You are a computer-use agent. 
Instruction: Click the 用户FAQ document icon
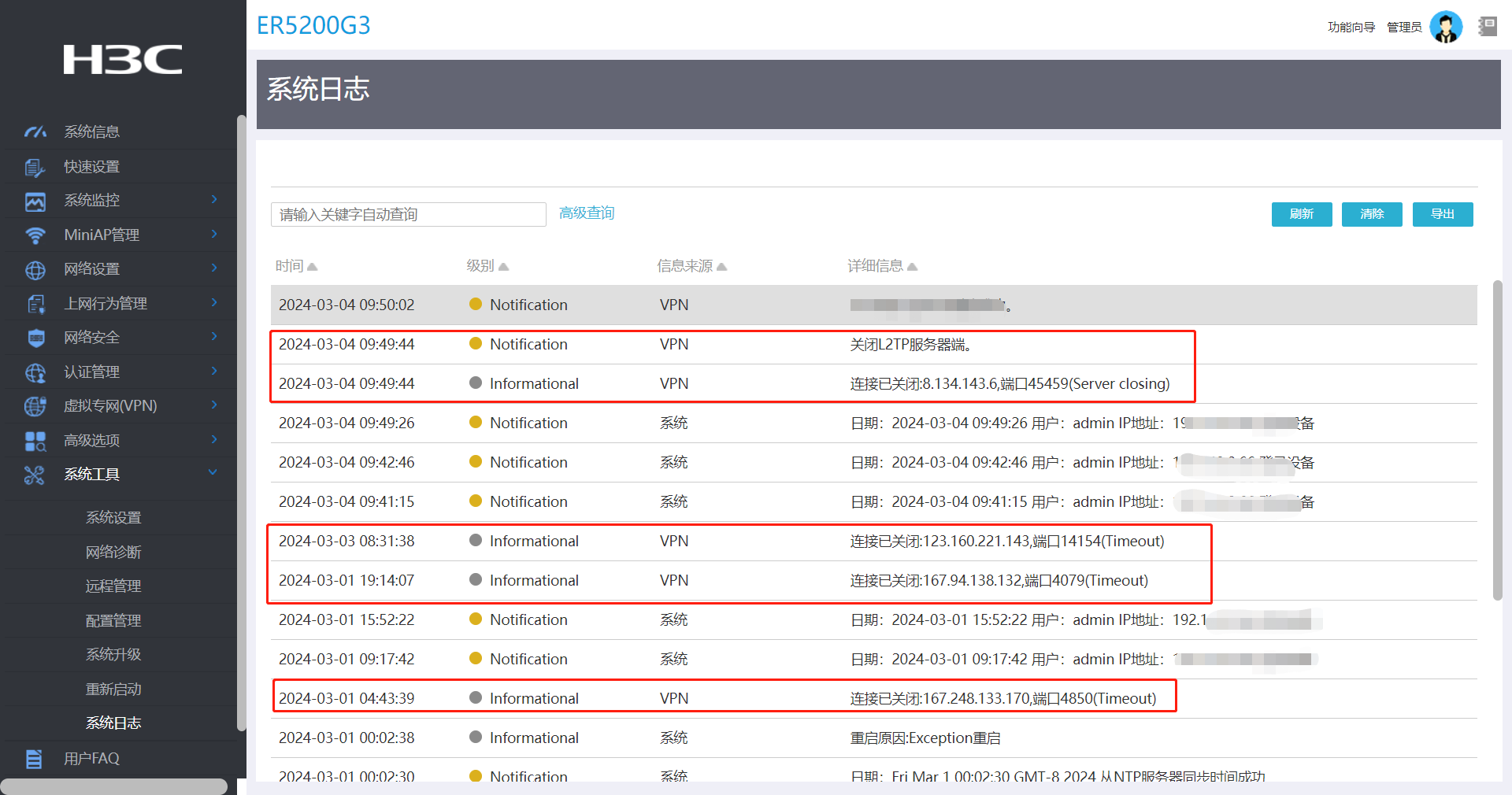point(34,759)
